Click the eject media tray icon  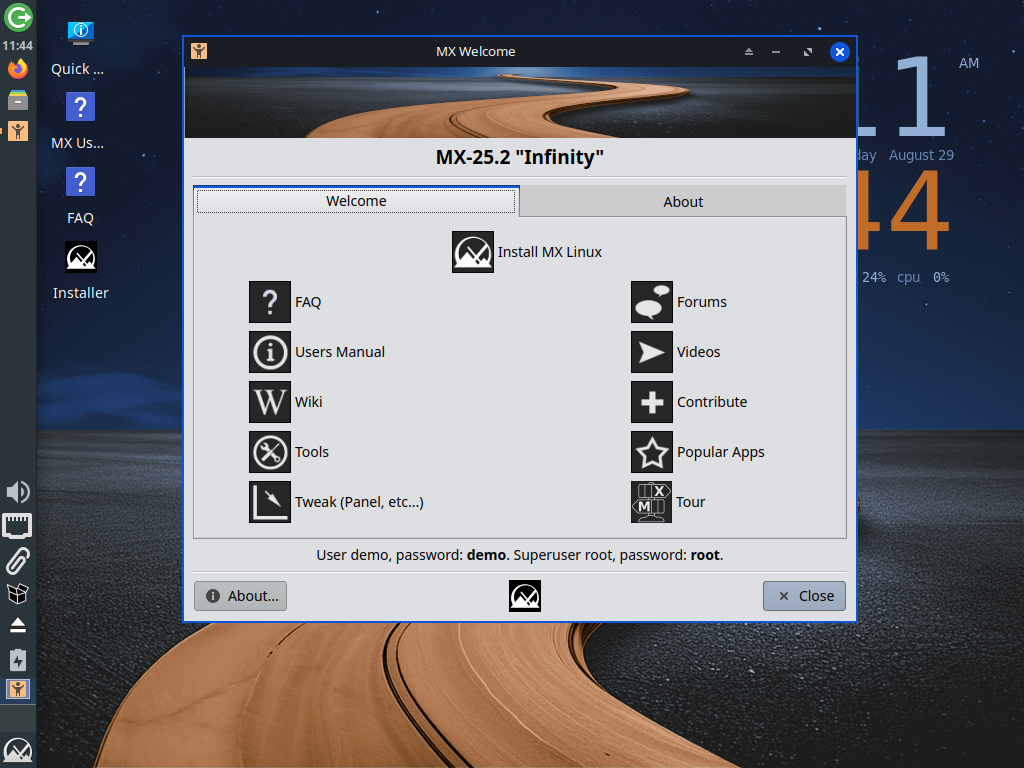point(18,626)
